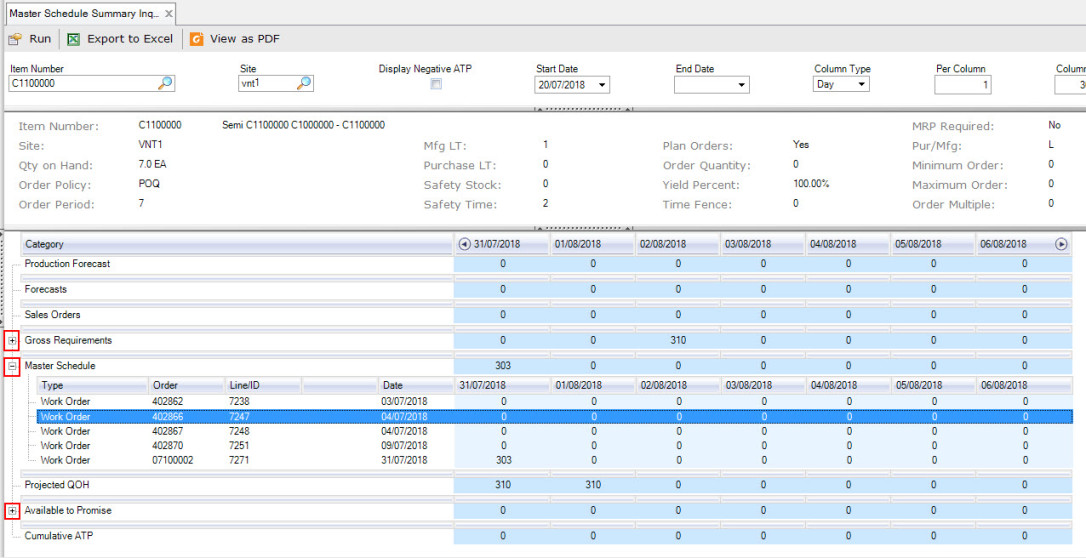Select Work Order 07100002 row
1086x558 pixels.
point(555,460)
